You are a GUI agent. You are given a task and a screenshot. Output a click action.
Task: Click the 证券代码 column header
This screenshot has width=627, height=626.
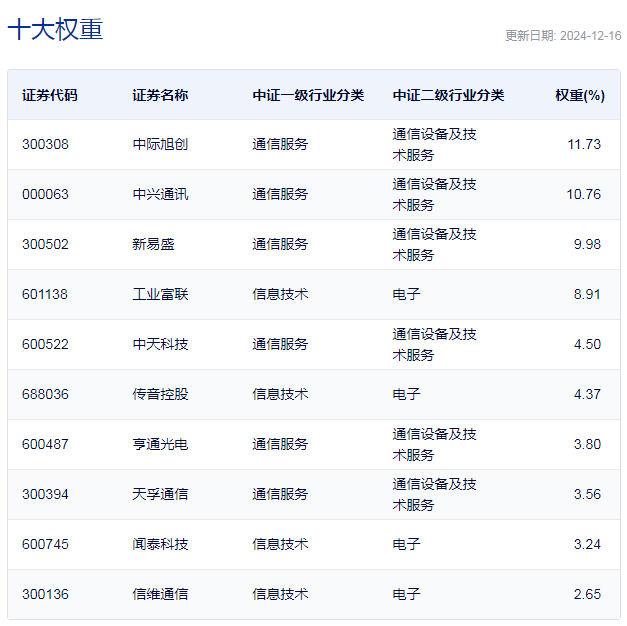click(50, 95)
